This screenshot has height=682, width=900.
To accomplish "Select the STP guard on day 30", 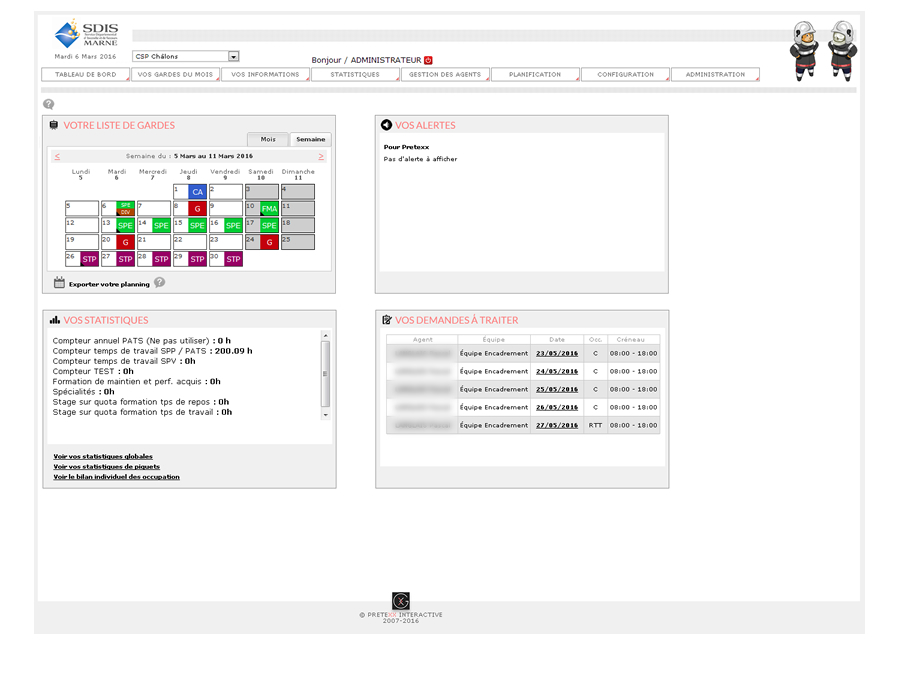I will [x=233, y=259].
